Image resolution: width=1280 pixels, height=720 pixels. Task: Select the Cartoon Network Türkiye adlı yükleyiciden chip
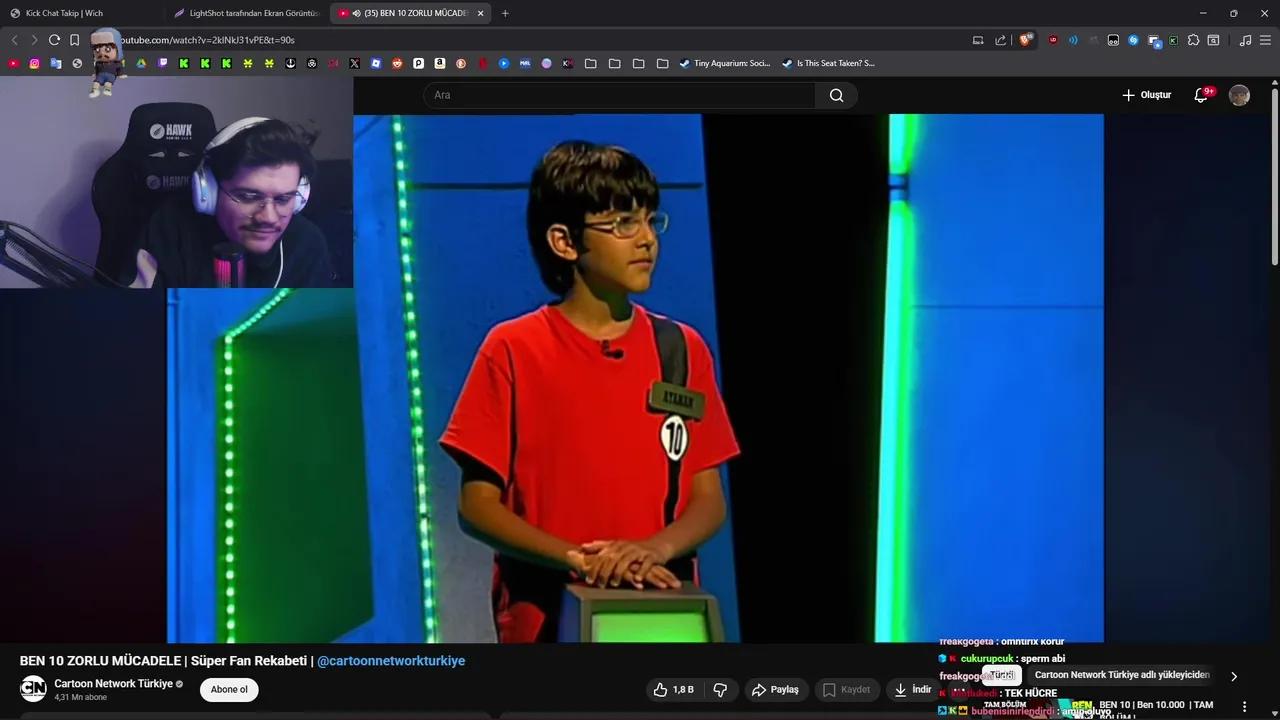coord(1122,675)
